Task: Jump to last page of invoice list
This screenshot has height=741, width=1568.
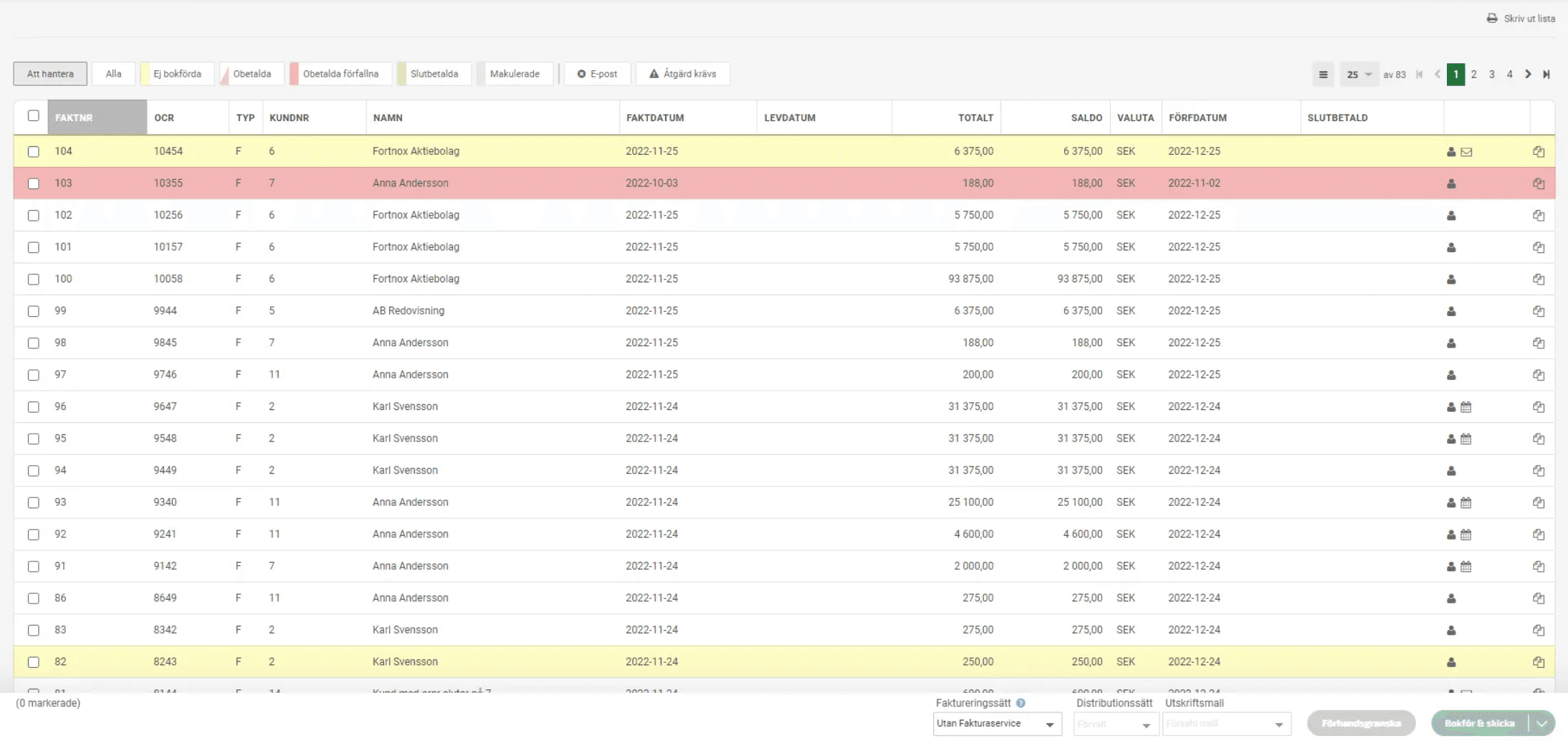Action: coord(1547,75)
